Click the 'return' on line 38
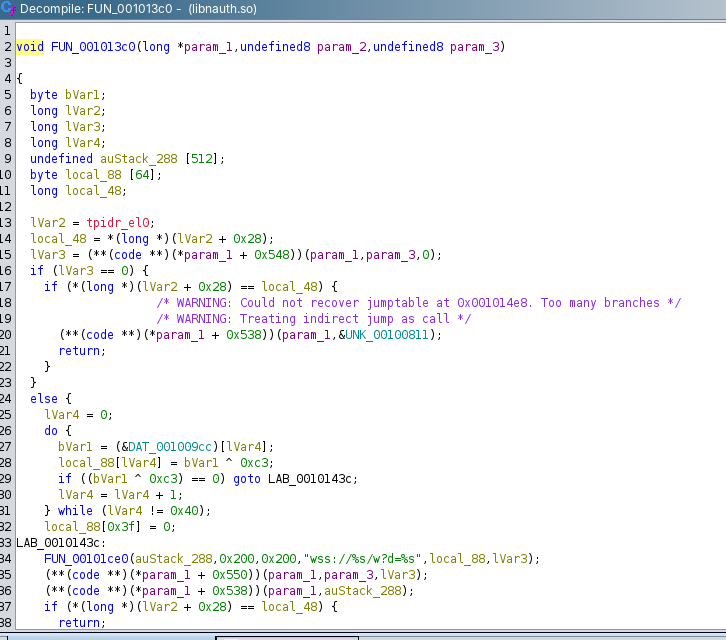Image resolution: width=726 pixels, height=640 pixels. point(79,623)
